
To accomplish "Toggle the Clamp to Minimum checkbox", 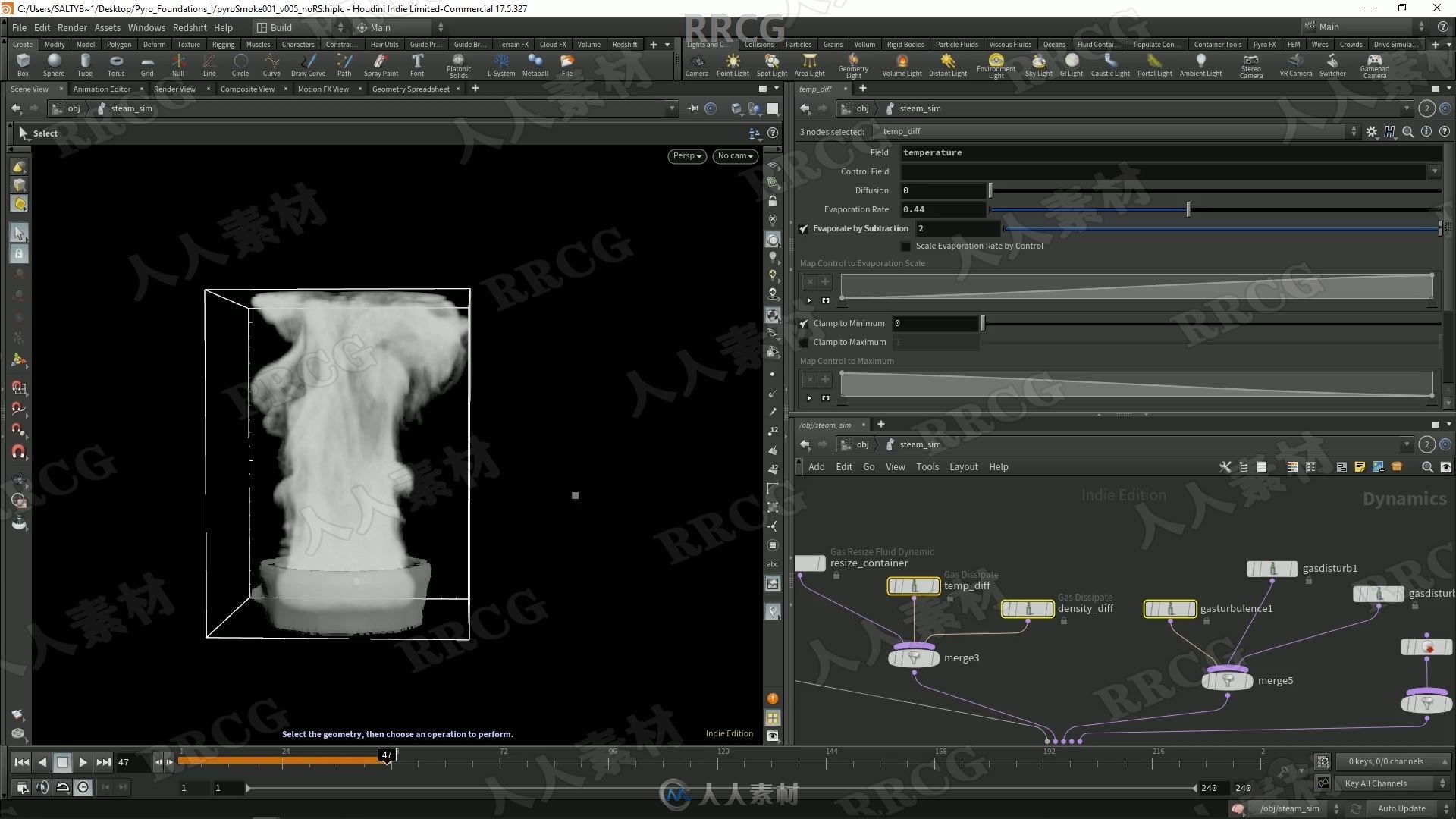I will point(805,322).
